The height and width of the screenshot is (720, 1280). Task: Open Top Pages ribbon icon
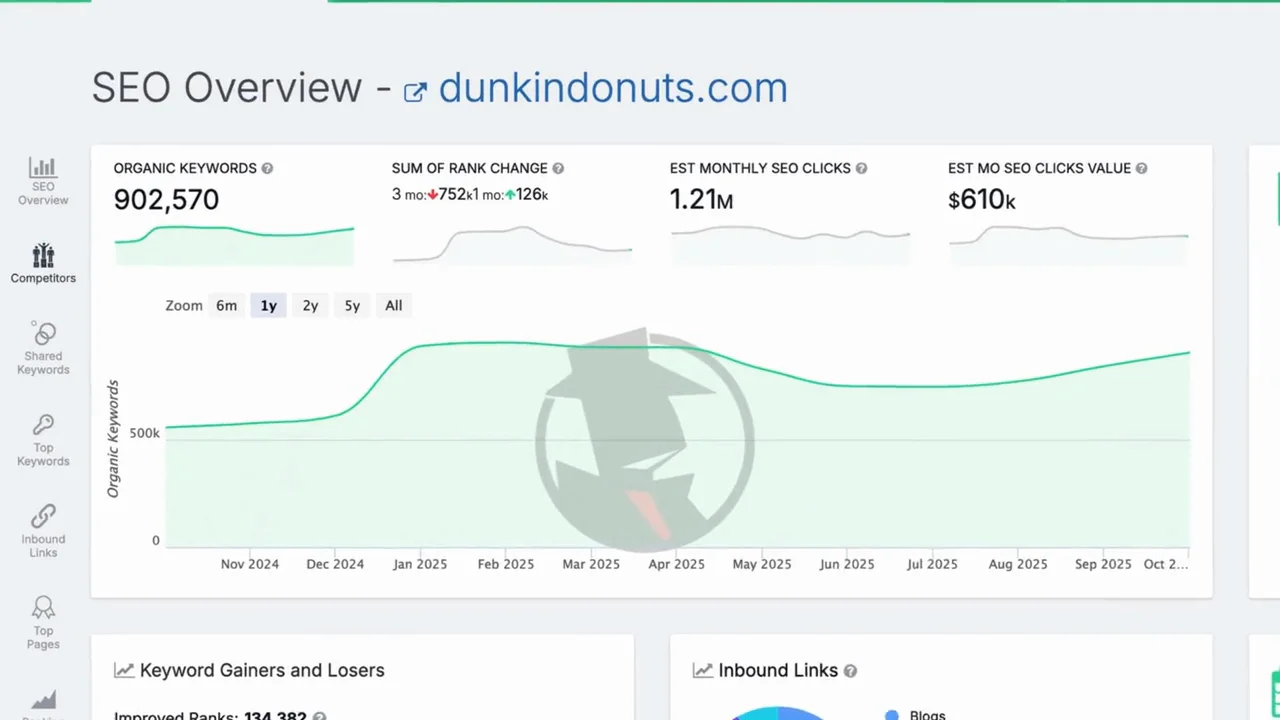pos(43,608)
